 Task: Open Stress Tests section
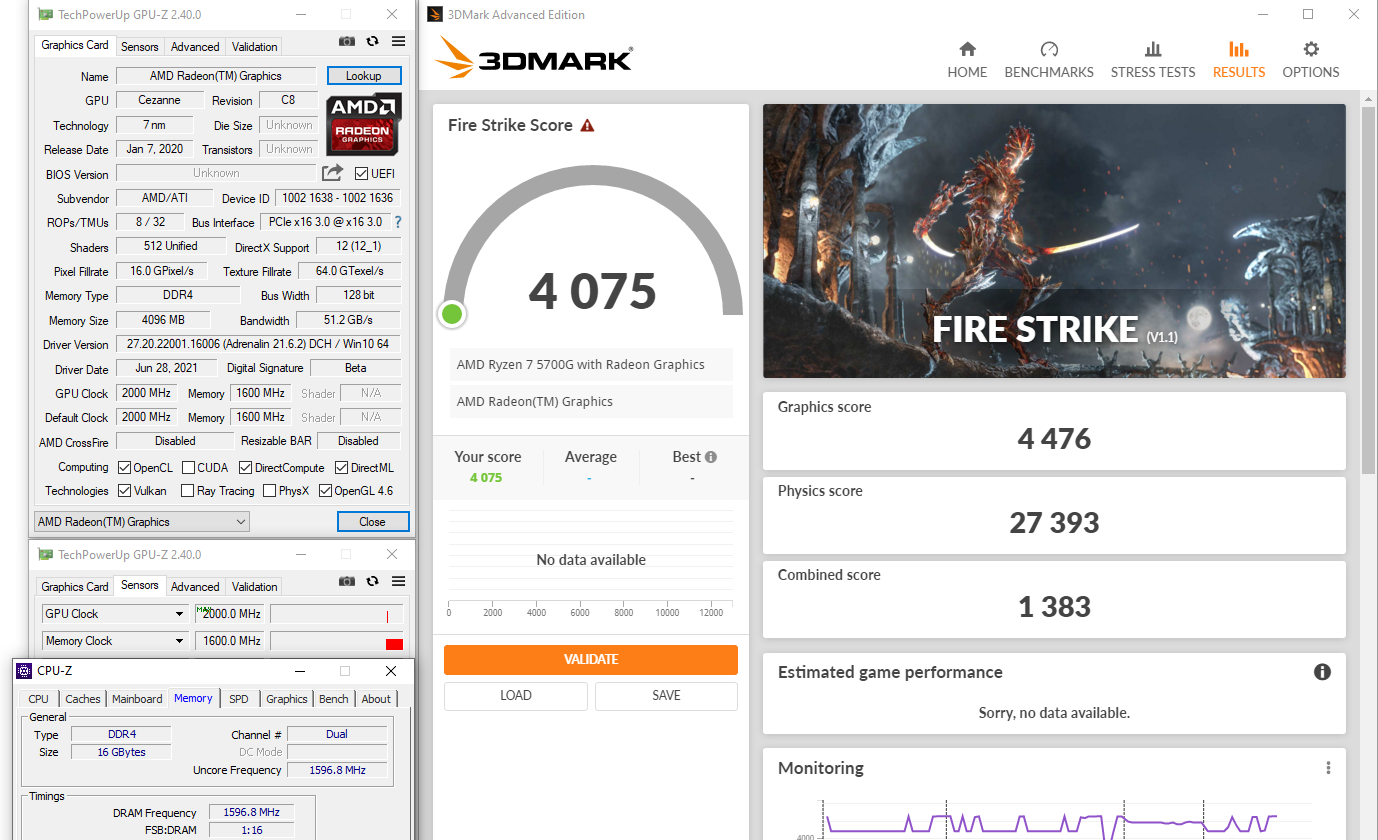pyautogui.click(x=1152, y=60)
